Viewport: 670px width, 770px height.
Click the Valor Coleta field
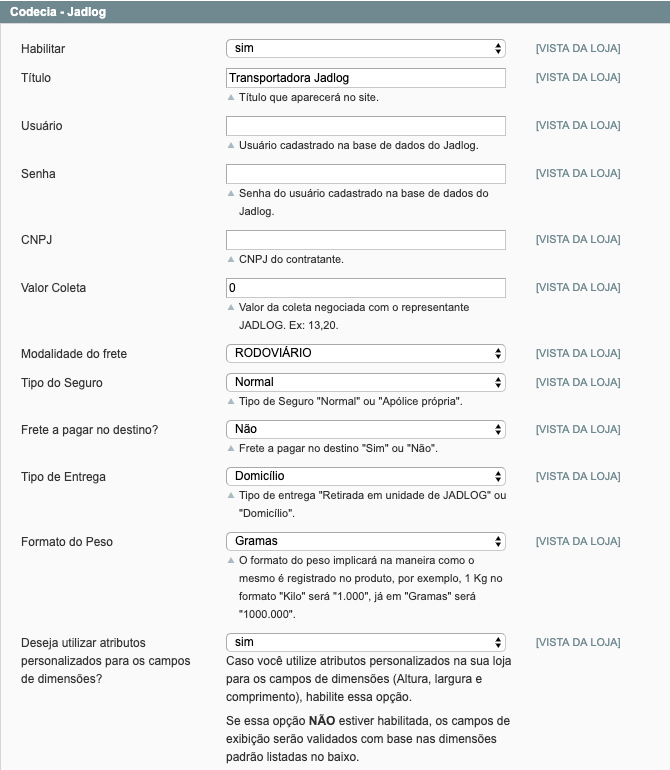pyautogui.click(x=366, y=287)
